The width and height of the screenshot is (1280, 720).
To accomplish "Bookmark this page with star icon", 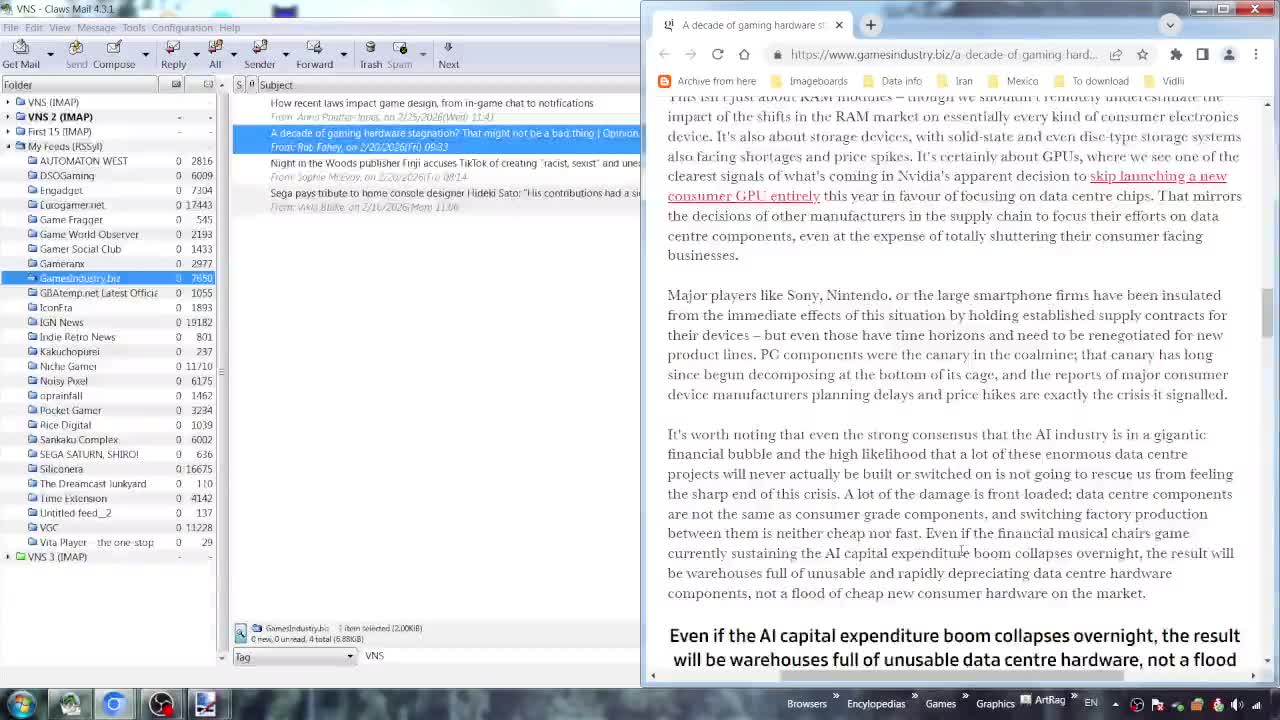I will point(1142,54).
